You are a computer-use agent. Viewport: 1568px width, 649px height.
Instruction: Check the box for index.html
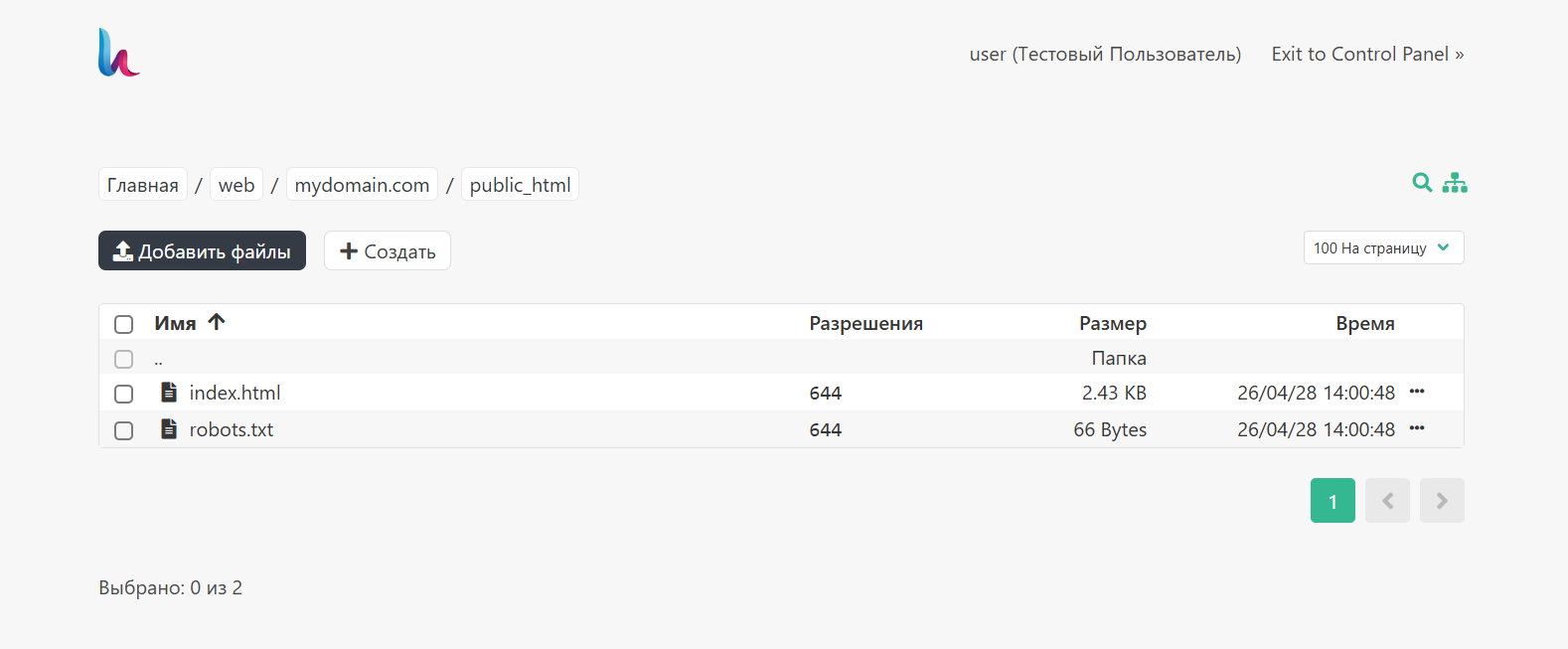point(123,394)
